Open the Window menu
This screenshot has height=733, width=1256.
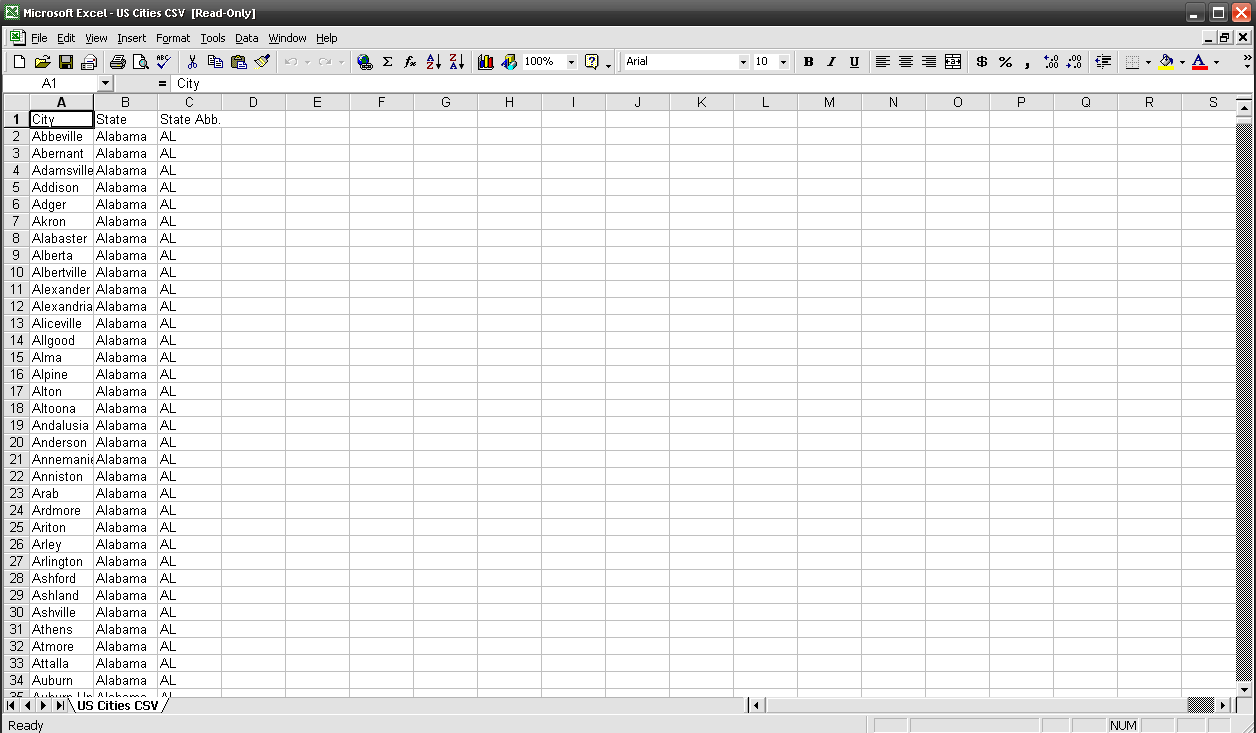coord(288,38)
